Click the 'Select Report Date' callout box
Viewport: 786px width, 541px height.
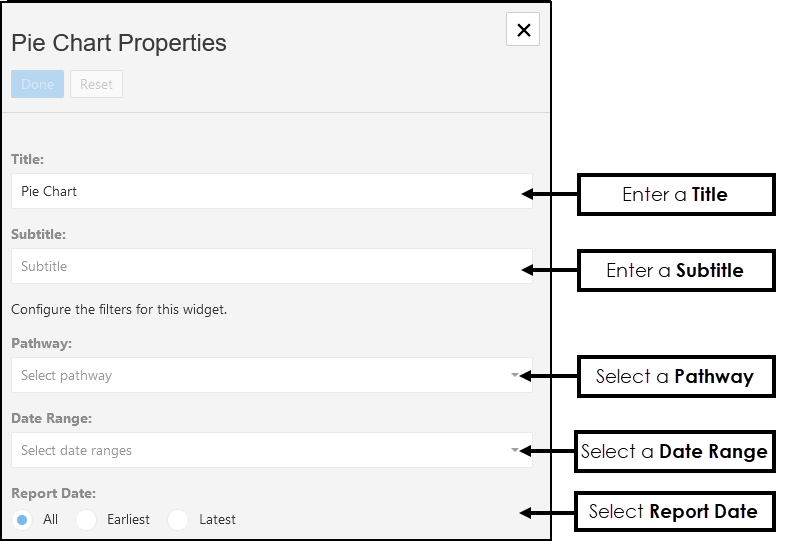(x=674, y=511)
